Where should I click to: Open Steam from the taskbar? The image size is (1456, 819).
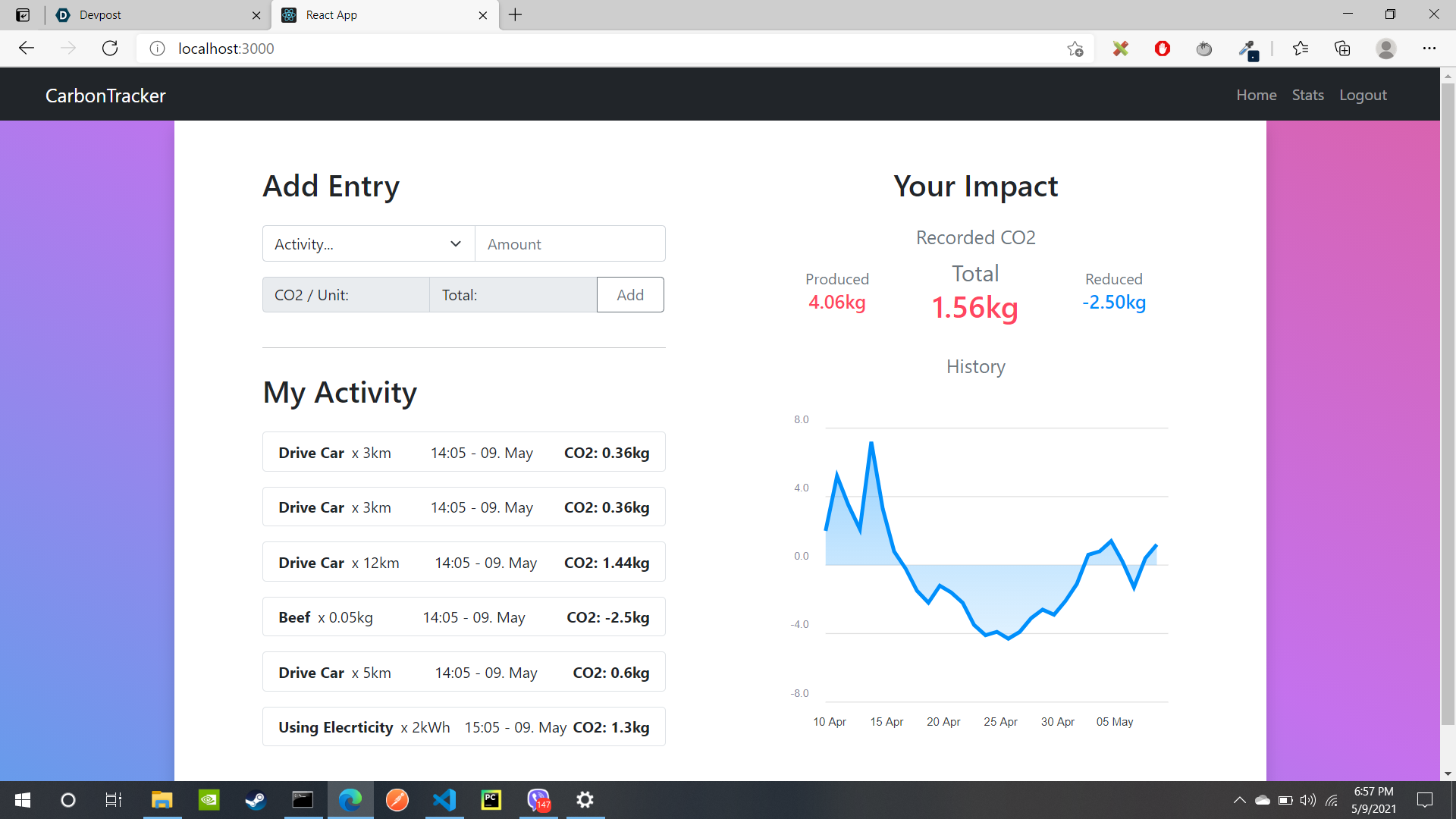(x=256, y=800)
